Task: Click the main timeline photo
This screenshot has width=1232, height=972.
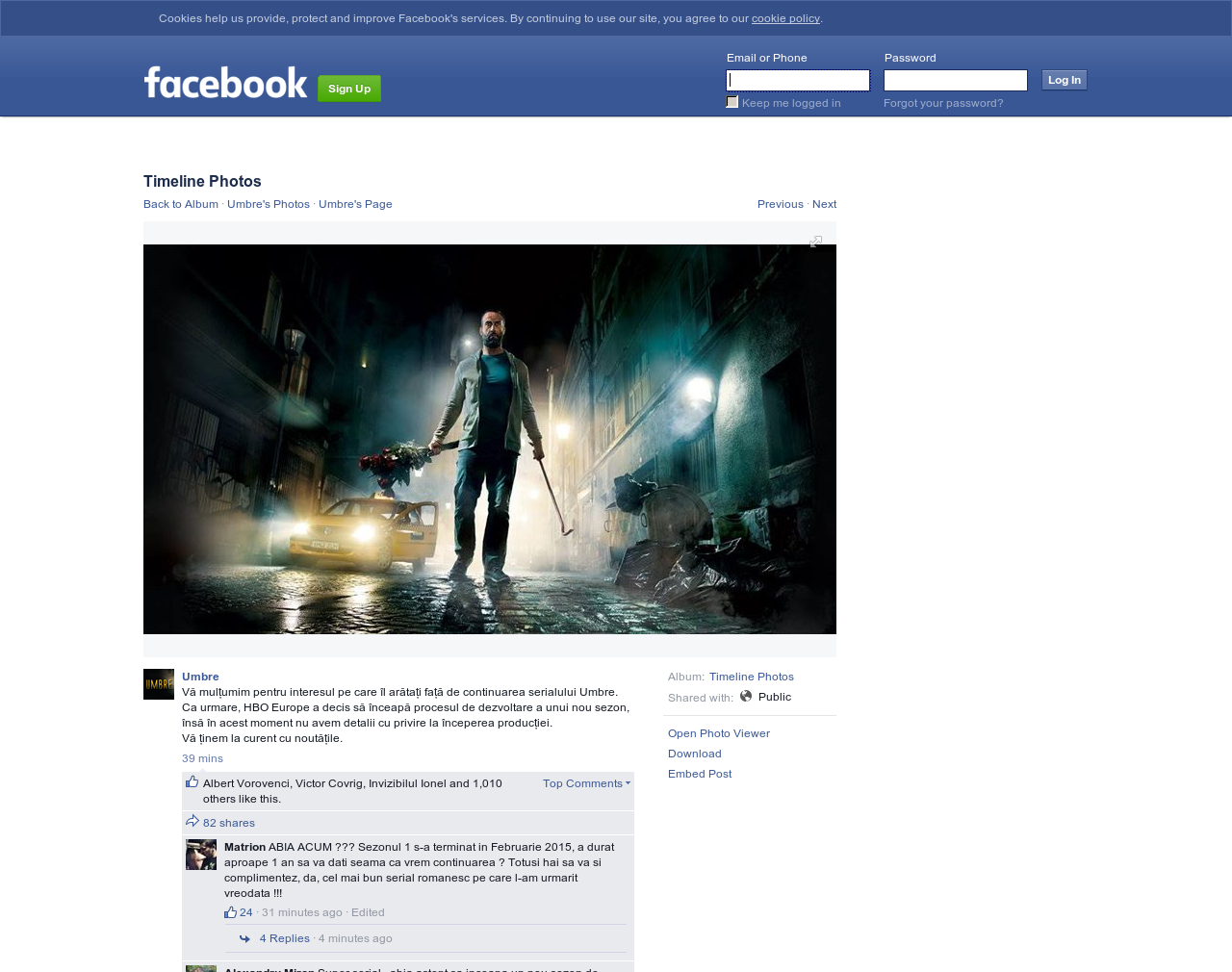Action: point(490,439)
